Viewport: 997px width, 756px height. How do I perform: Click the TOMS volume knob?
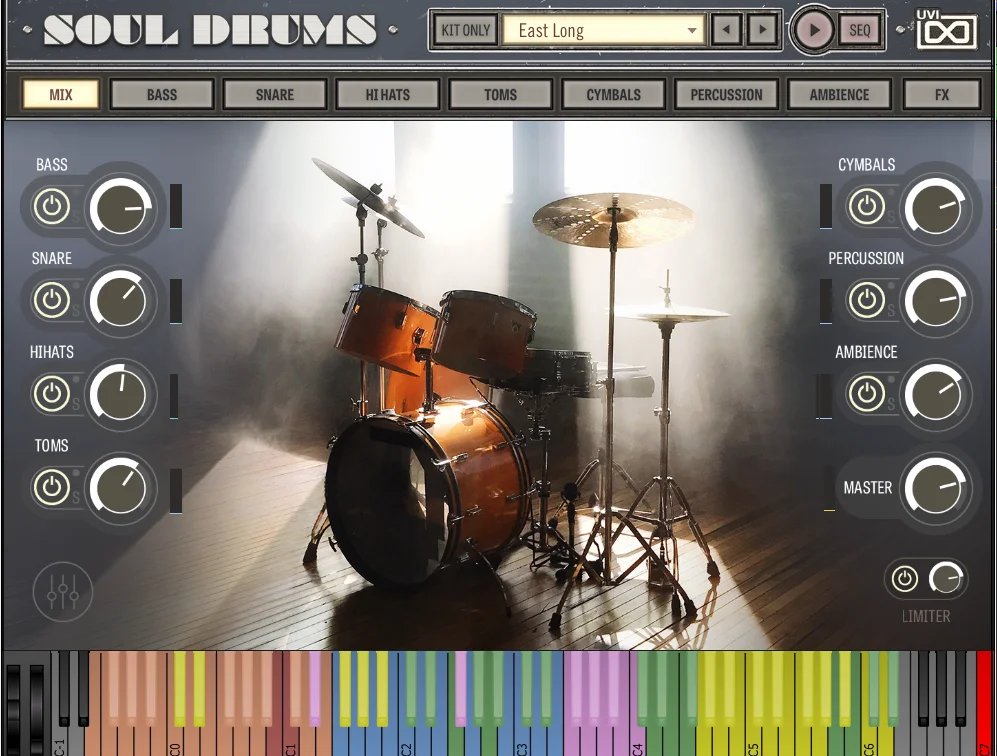120,488
